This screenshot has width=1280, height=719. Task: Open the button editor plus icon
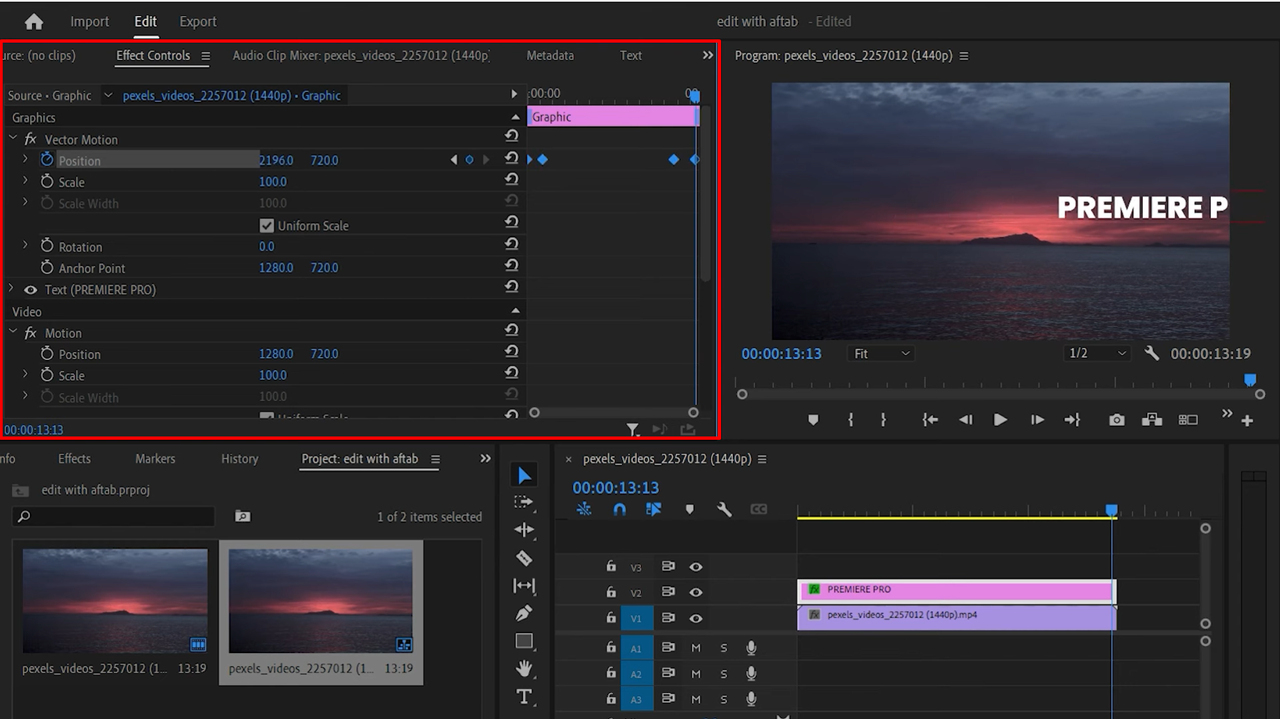[x=1247, y=421]
